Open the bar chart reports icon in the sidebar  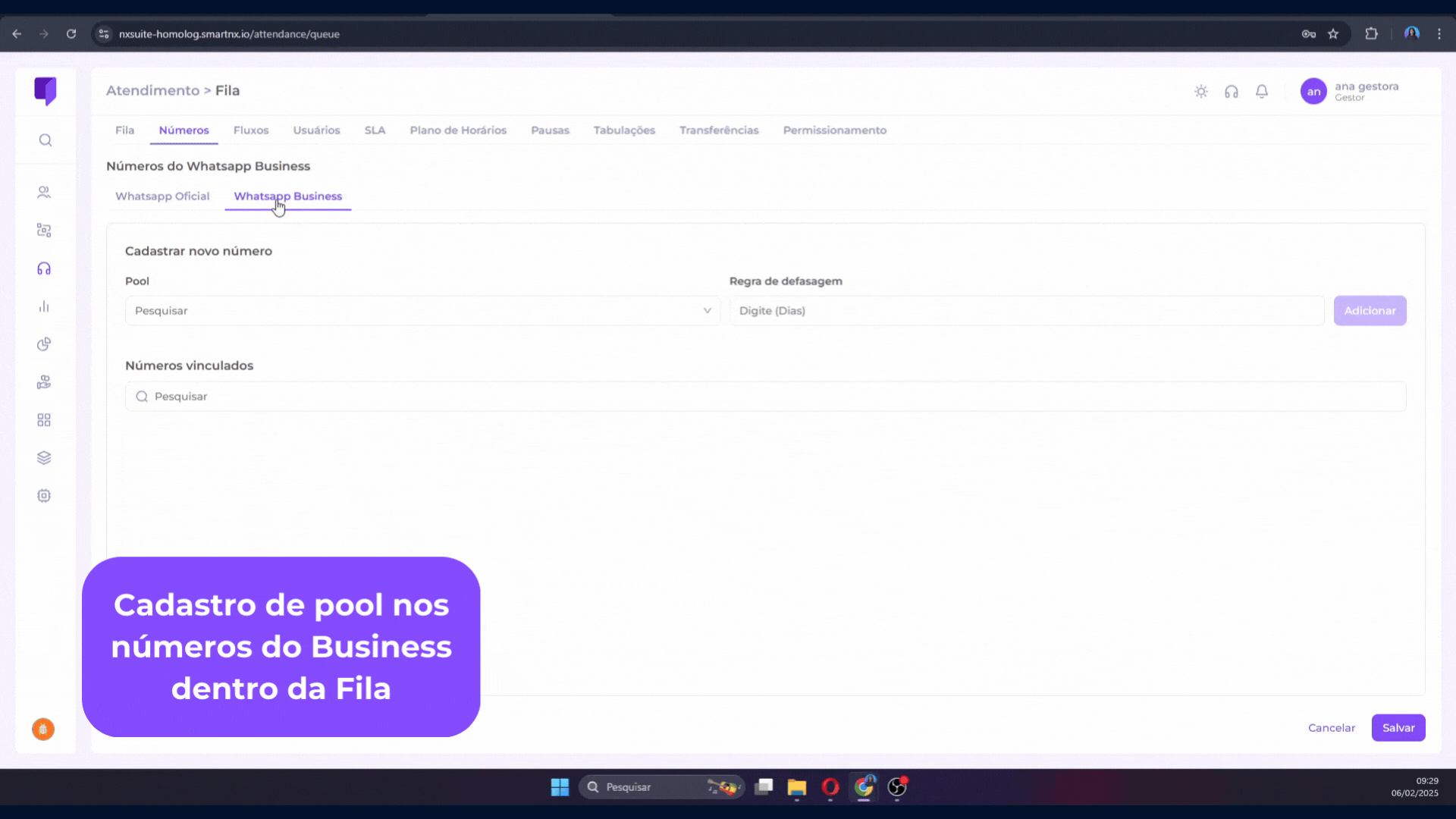(x=44, y=306)
